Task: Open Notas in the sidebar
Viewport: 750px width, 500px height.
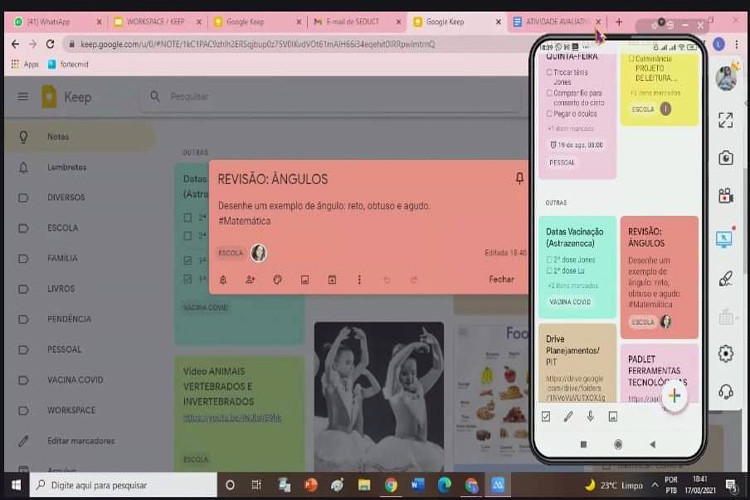Action: click(x=79, y=137)
